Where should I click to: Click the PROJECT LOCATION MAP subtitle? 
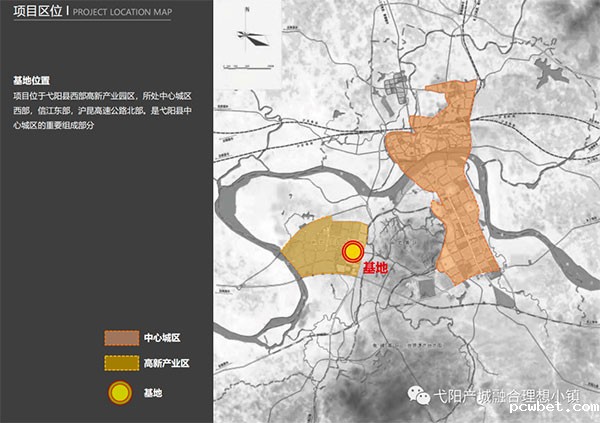(120, 12)
